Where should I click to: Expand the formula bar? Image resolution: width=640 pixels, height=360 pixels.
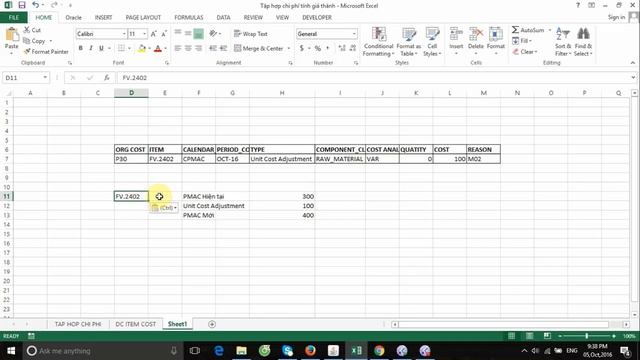click(x=633, y=78)
